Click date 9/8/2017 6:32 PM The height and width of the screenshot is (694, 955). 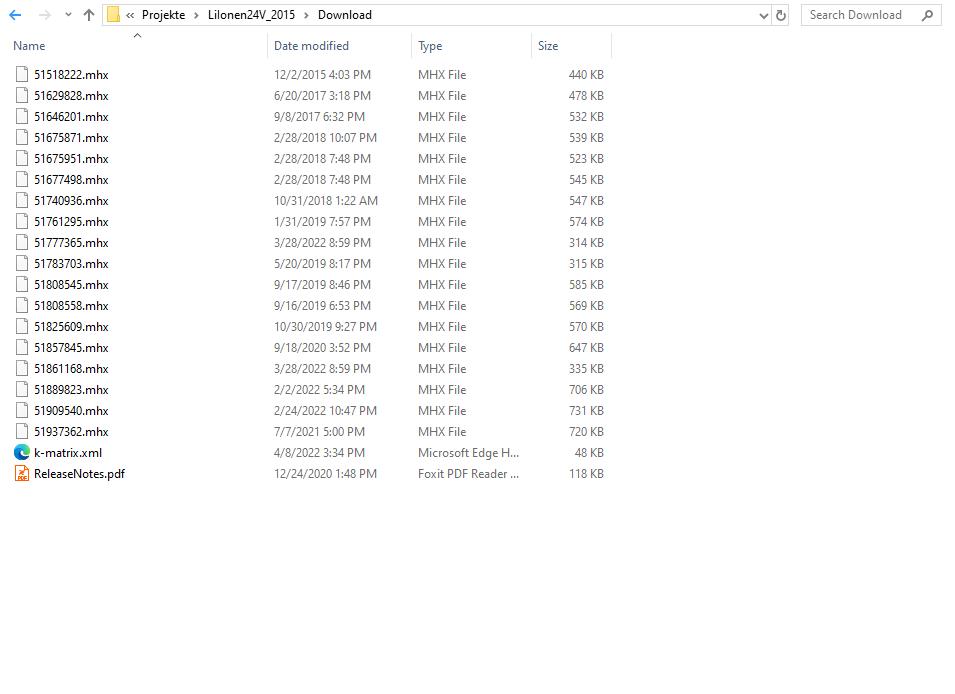point(319,116)
